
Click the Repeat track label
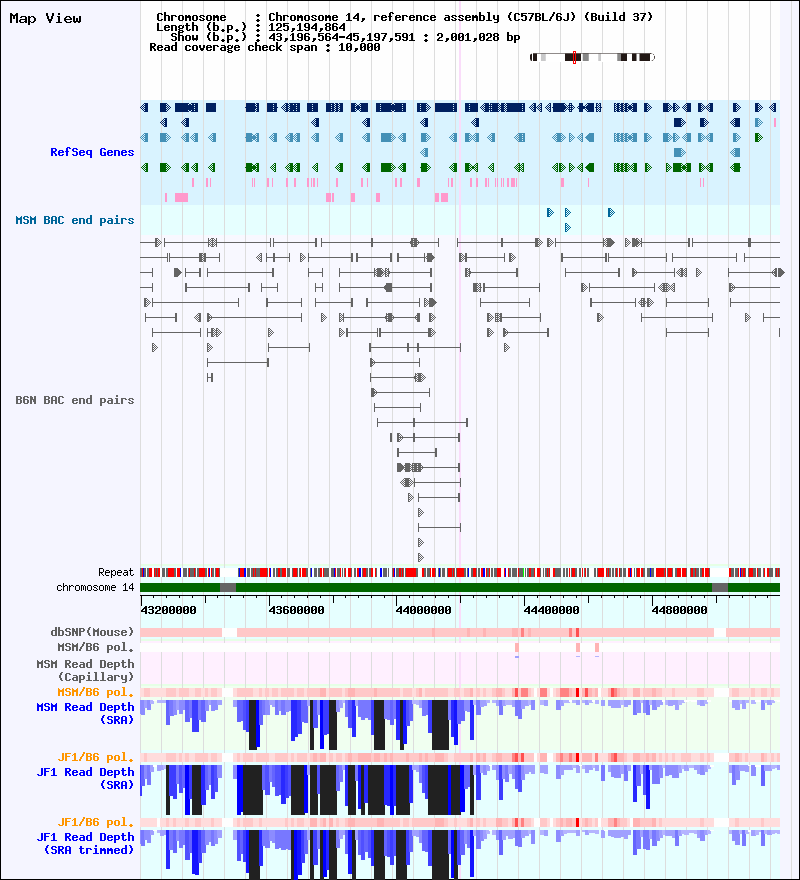pos(116,572)
